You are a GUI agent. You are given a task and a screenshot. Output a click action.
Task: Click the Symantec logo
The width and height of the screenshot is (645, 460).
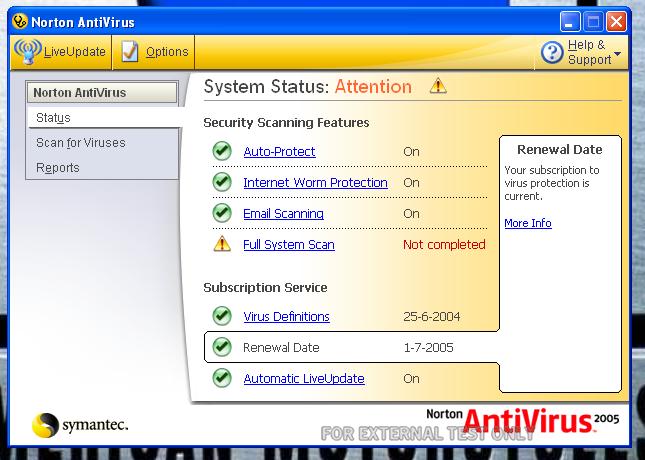pos(80,425)
